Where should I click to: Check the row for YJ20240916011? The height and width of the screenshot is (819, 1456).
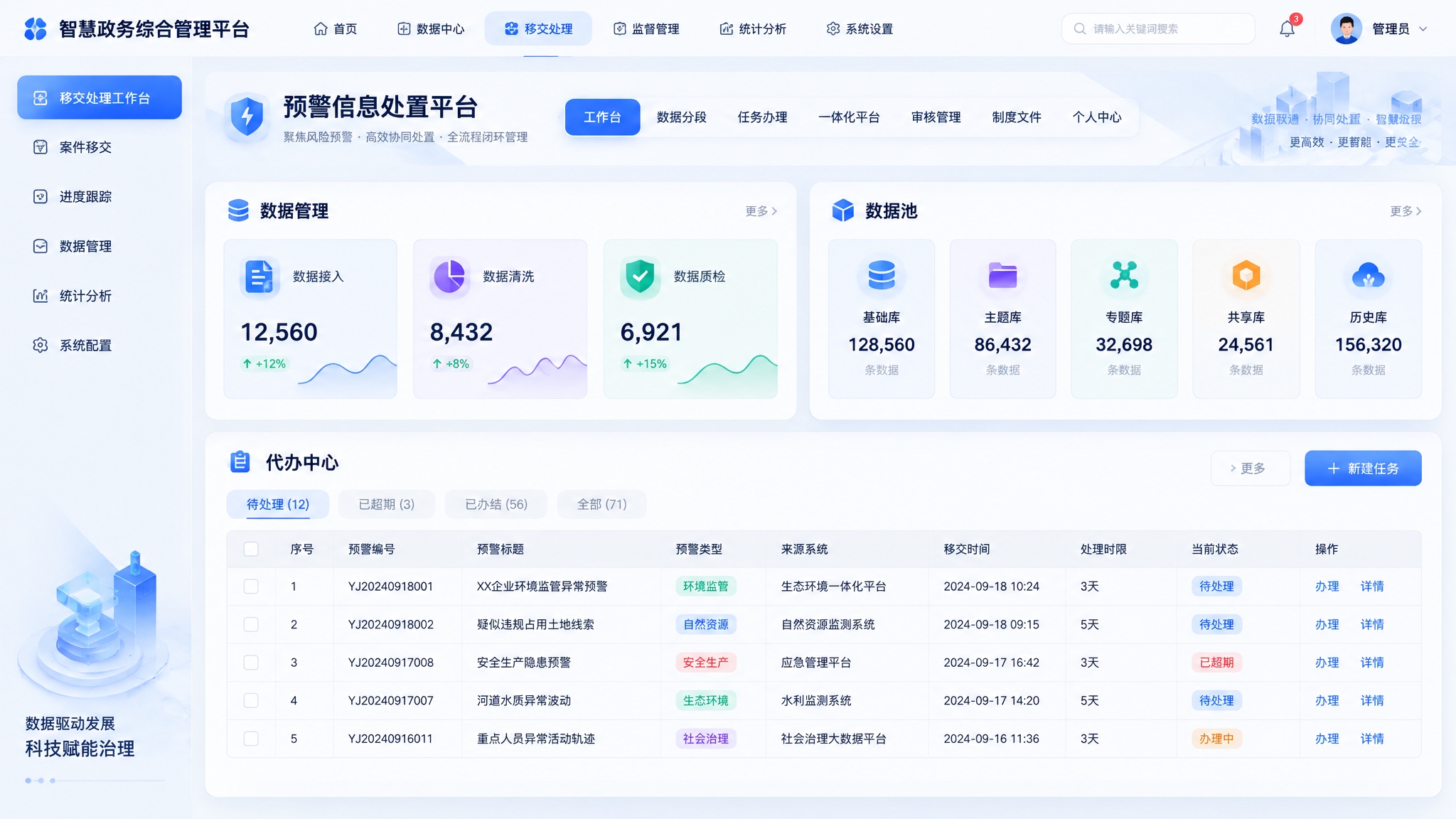[x=251, y=739]
